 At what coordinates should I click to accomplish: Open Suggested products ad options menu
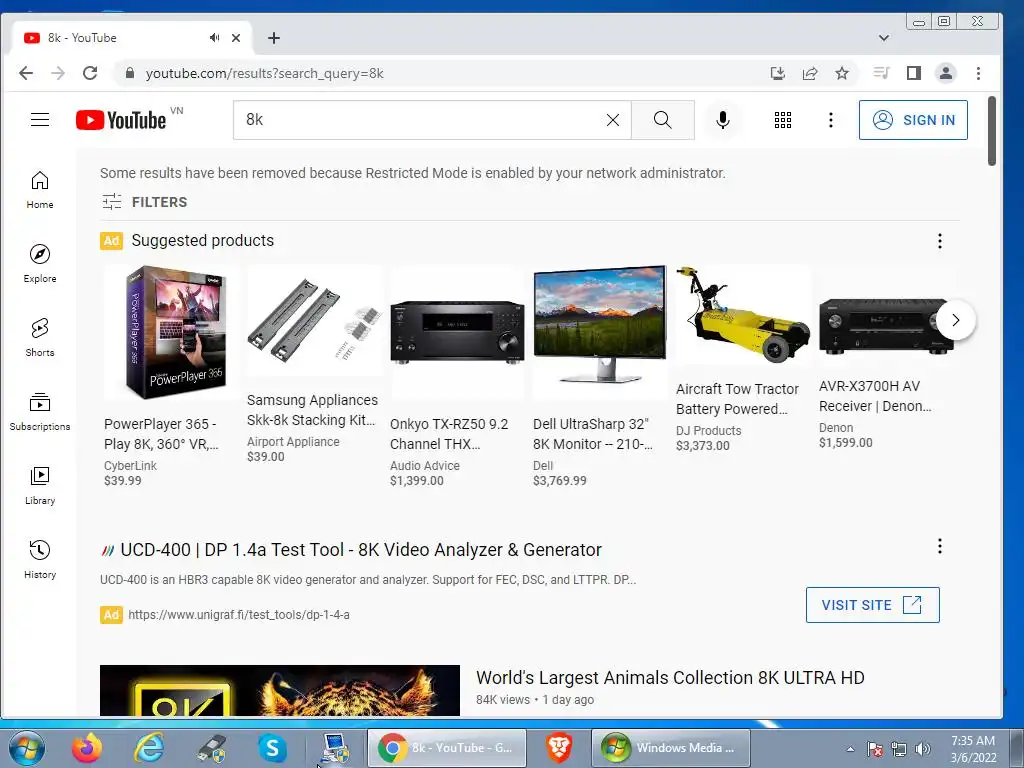940,241
